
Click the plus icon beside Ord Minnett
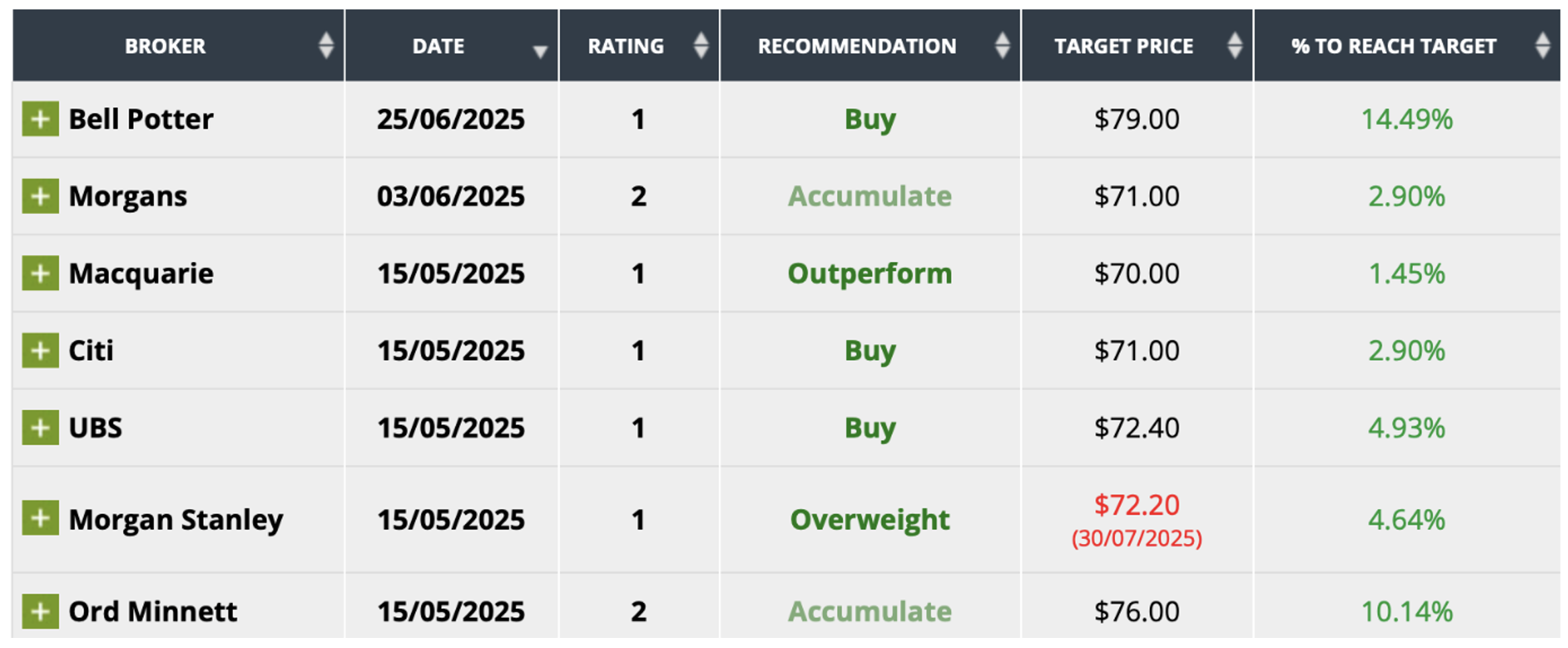40,611
